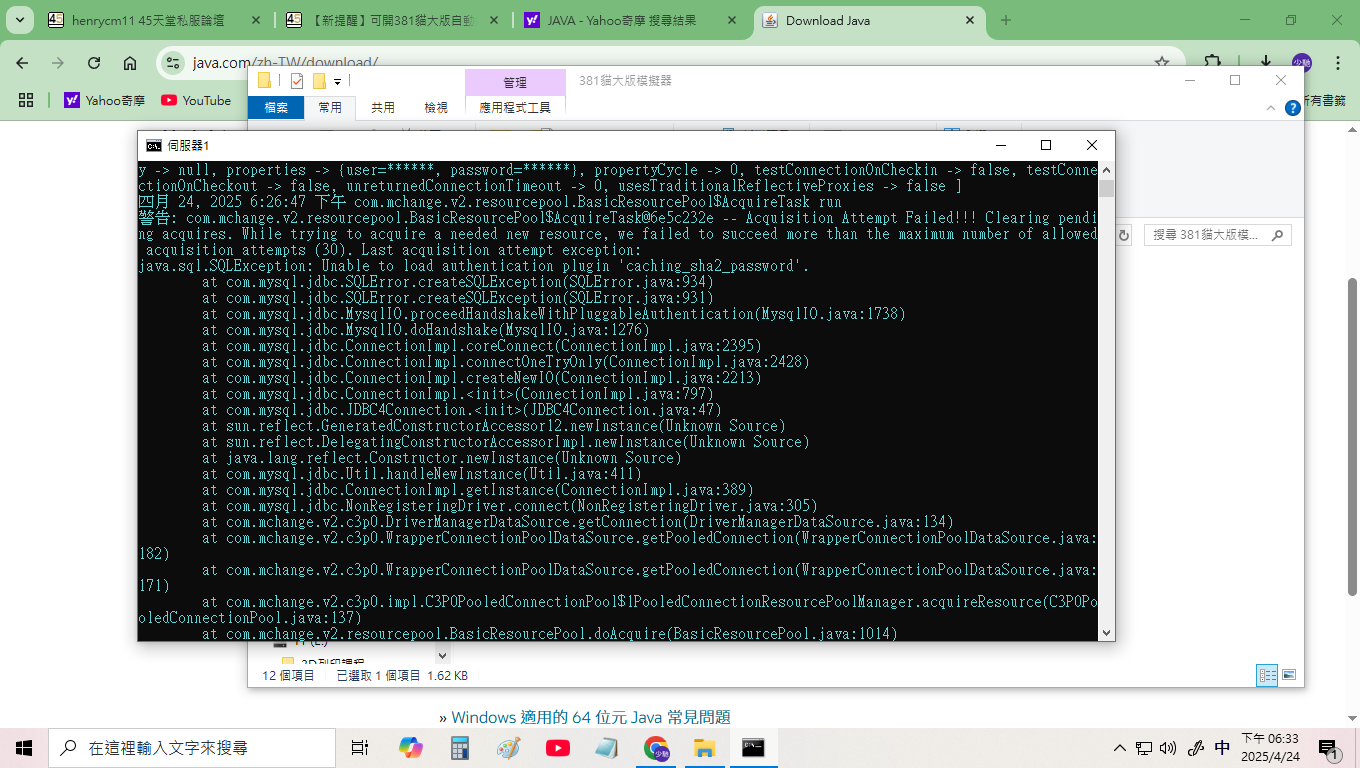Switch Explorer to large icons view
Image resolution: width=1360 pixels, height=768 pixels.
click(x=1289, y=675)
